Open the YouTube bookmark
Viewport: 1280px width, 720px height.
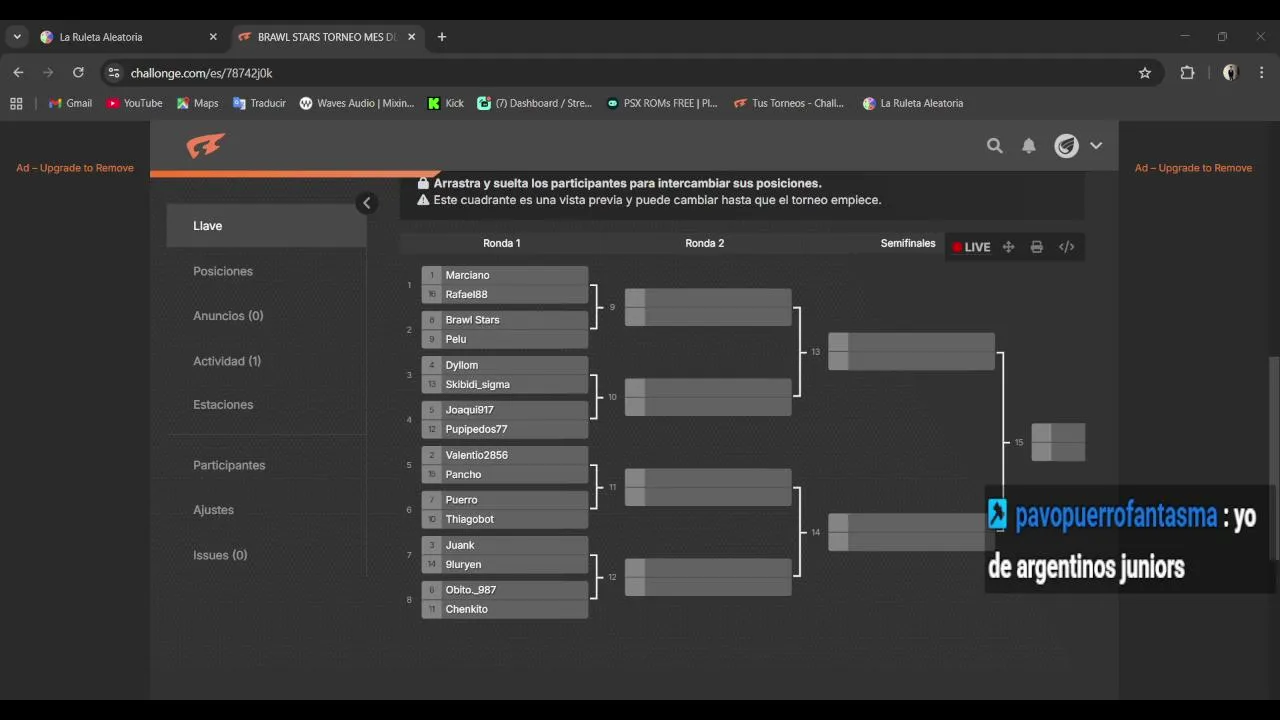coord(134,103)
